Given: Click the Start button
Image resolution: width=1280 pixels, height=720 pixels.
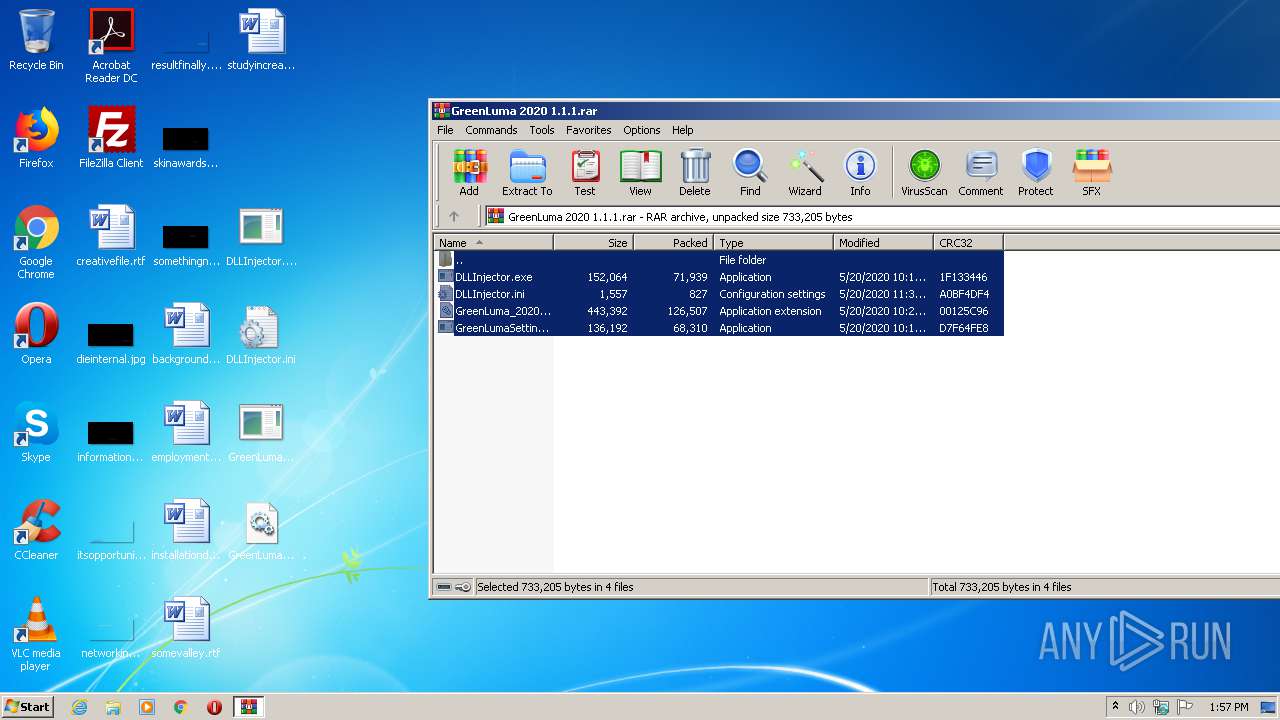Looking at the screenshot, I should point(27,707).
